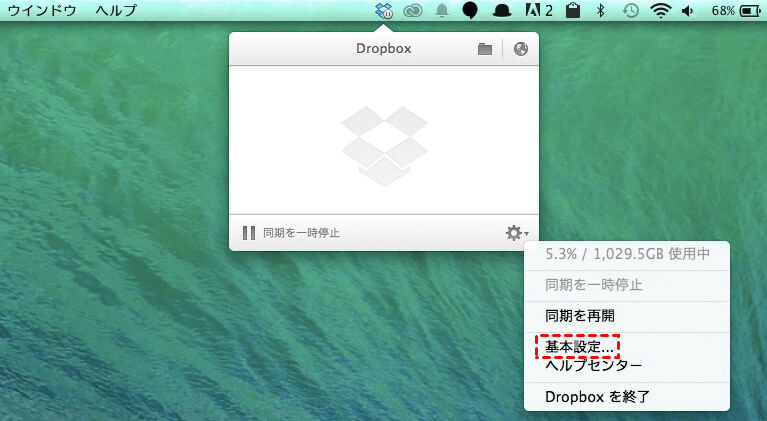Click the volume speaker icon
Image resolution: width=767 pixels, height=421 pixels.
click(x=688, y=11)
